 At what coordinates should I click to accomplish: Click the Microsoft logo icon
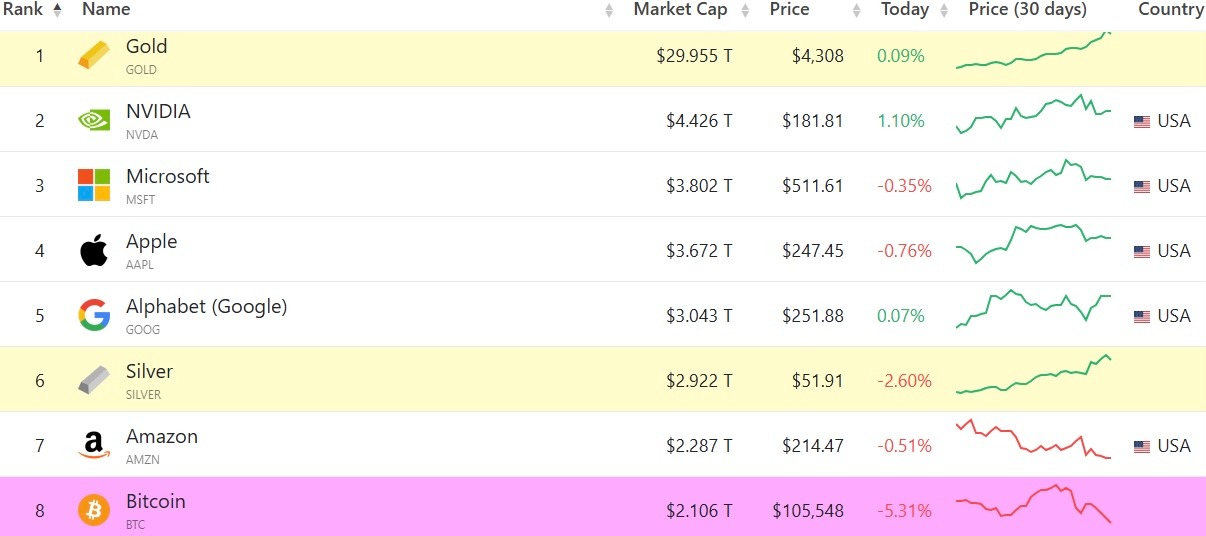(x=94, y=186)
